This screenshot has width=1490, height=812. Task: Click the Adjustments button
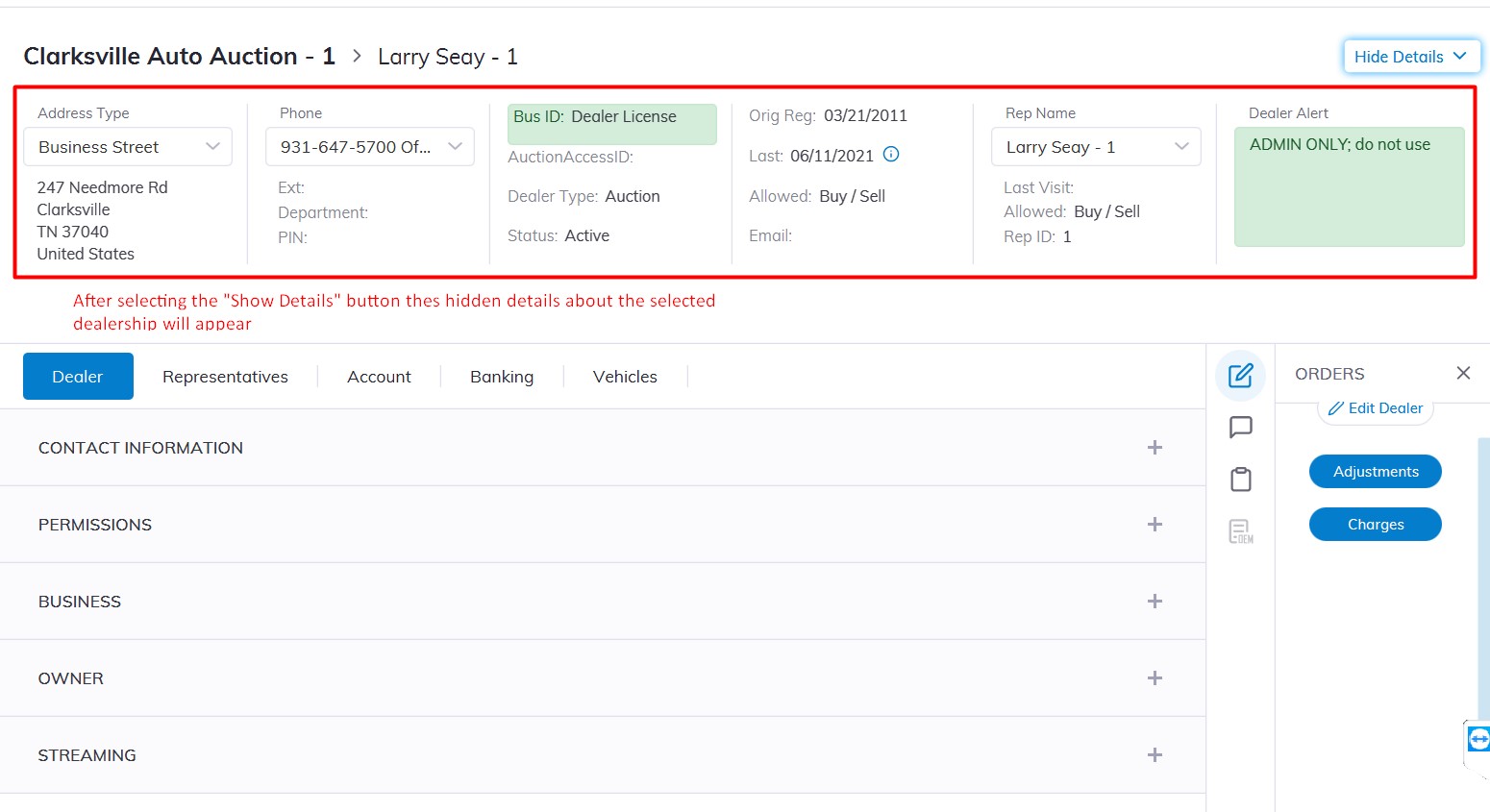pyautogui.click(x=1375, y=472)
